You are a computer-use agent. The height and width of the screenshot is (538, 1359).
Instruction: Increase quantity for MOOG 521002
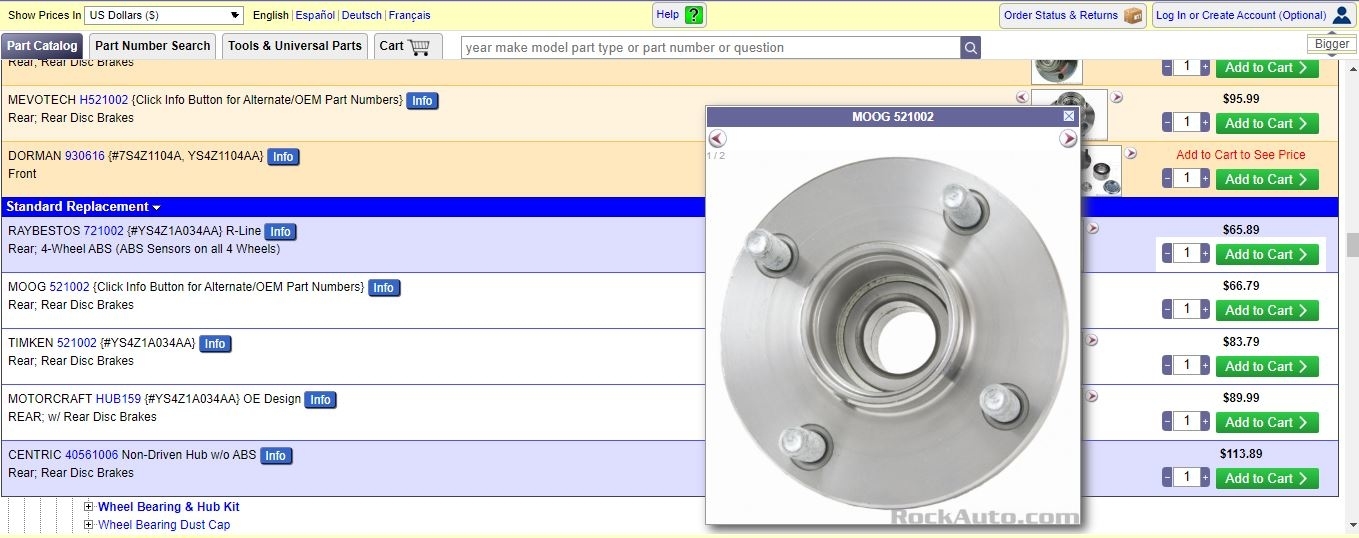pyautogui.click(x=1205, y=310)
